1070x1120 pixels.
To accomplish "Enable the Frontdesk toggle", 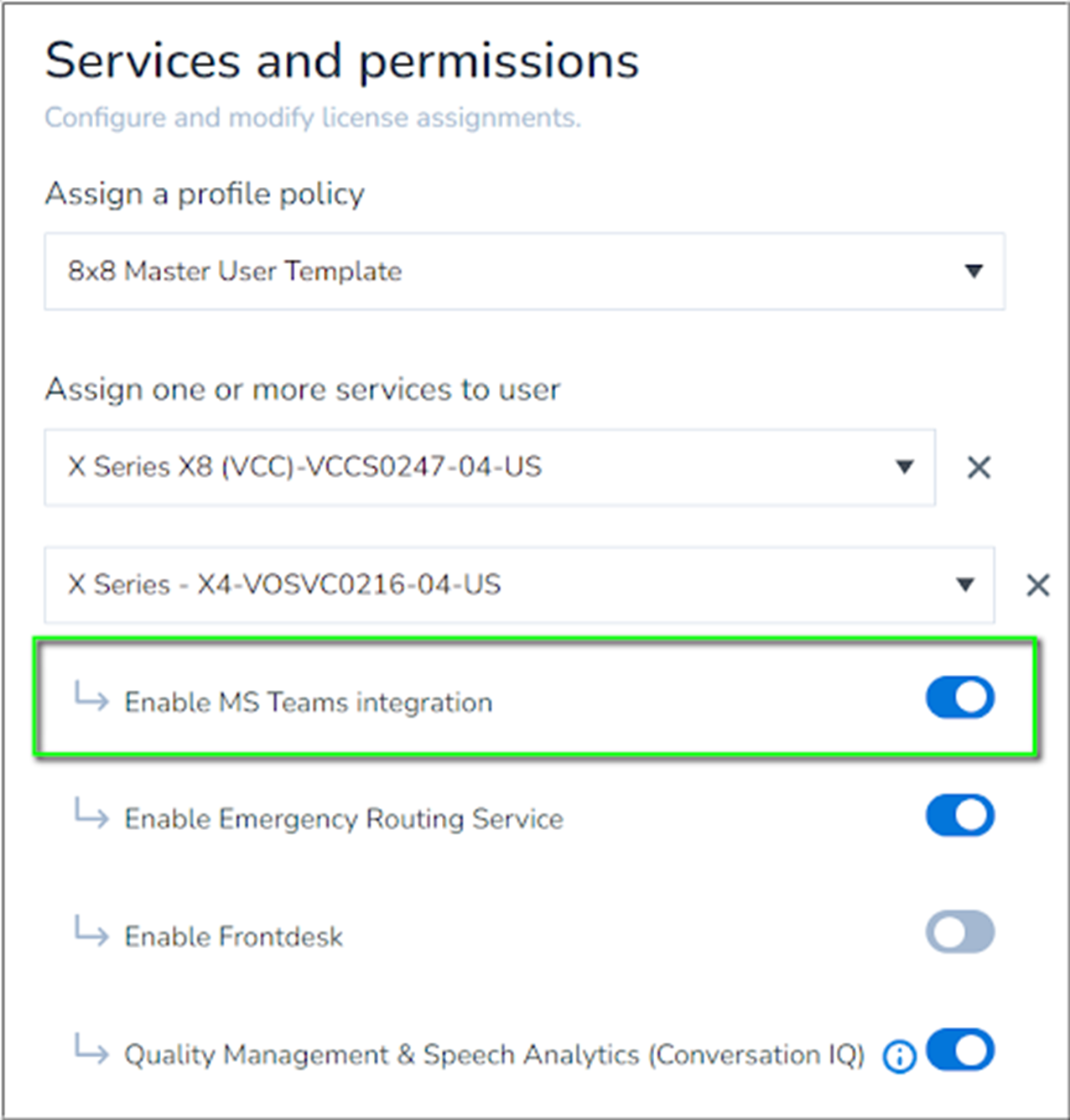I will coord(959,933).
